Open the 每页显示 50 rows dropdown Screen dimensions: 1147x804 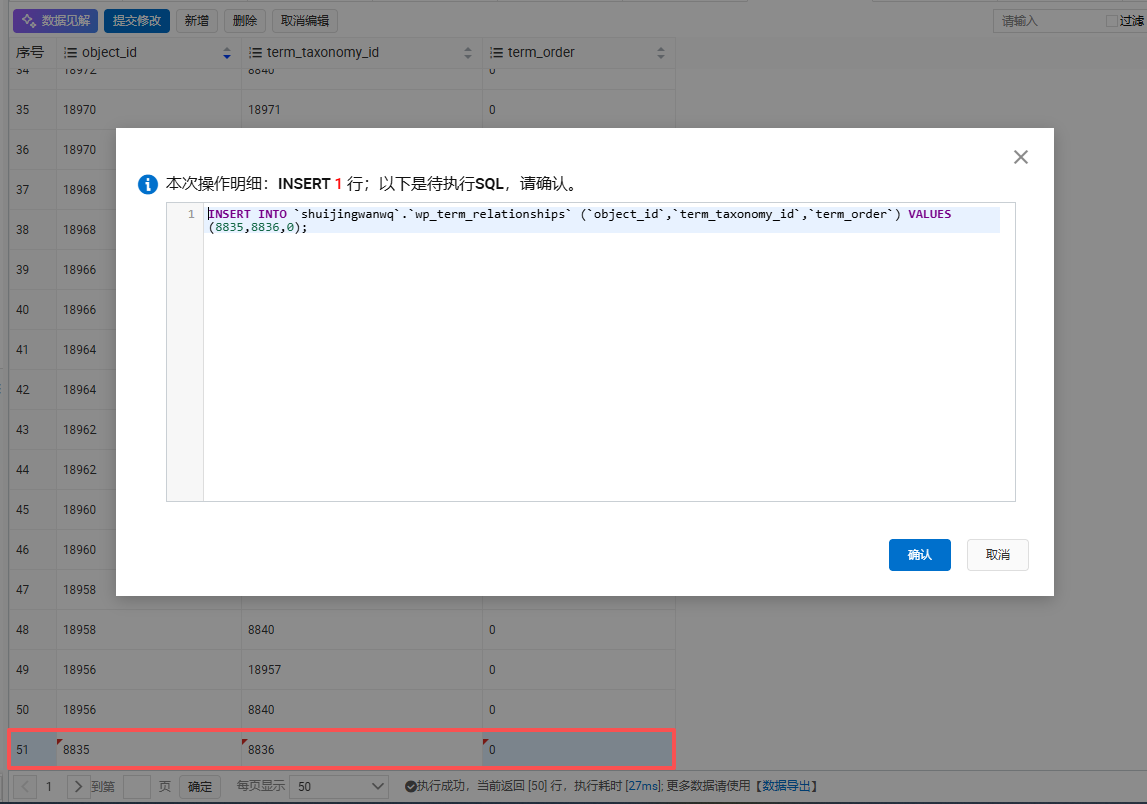pos(339,786)
